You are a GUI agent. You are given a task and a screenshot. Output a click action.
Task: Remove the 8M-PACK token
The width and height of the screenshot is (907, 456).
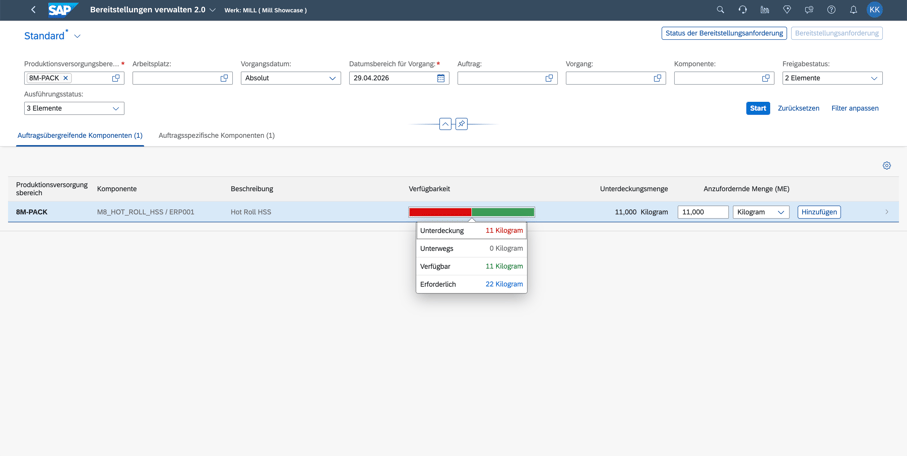click(x=65, y=78)
